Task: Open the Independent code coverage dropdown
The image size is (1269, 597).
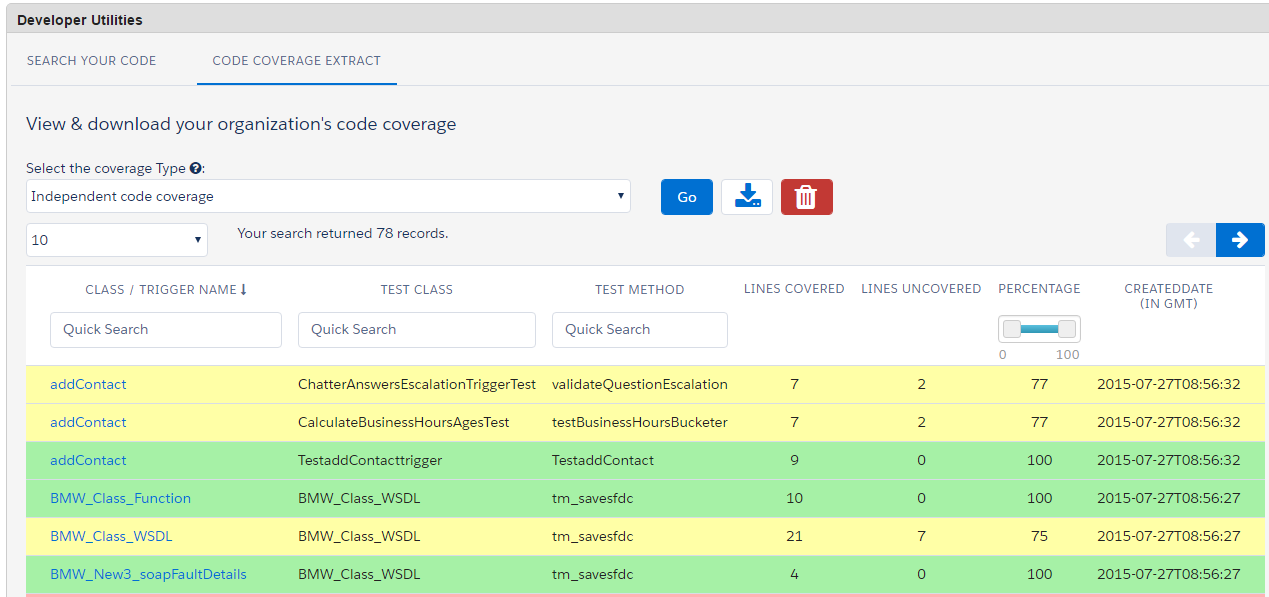Action: (328, 196)
